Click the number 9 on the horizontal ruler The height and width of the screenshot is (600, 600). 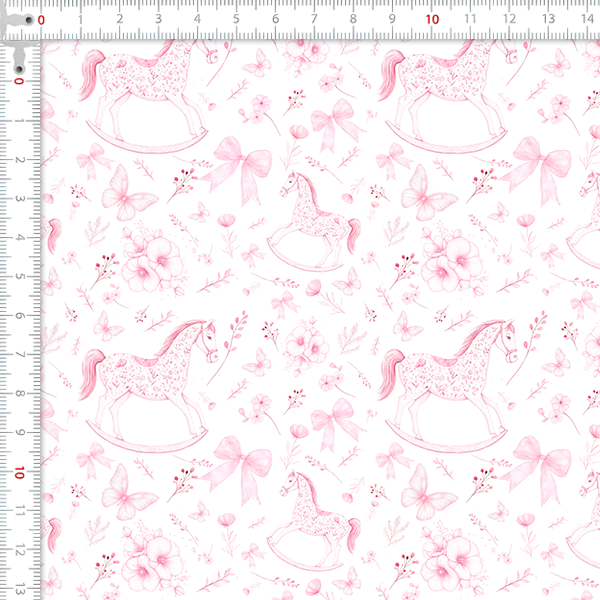(392, 19)
